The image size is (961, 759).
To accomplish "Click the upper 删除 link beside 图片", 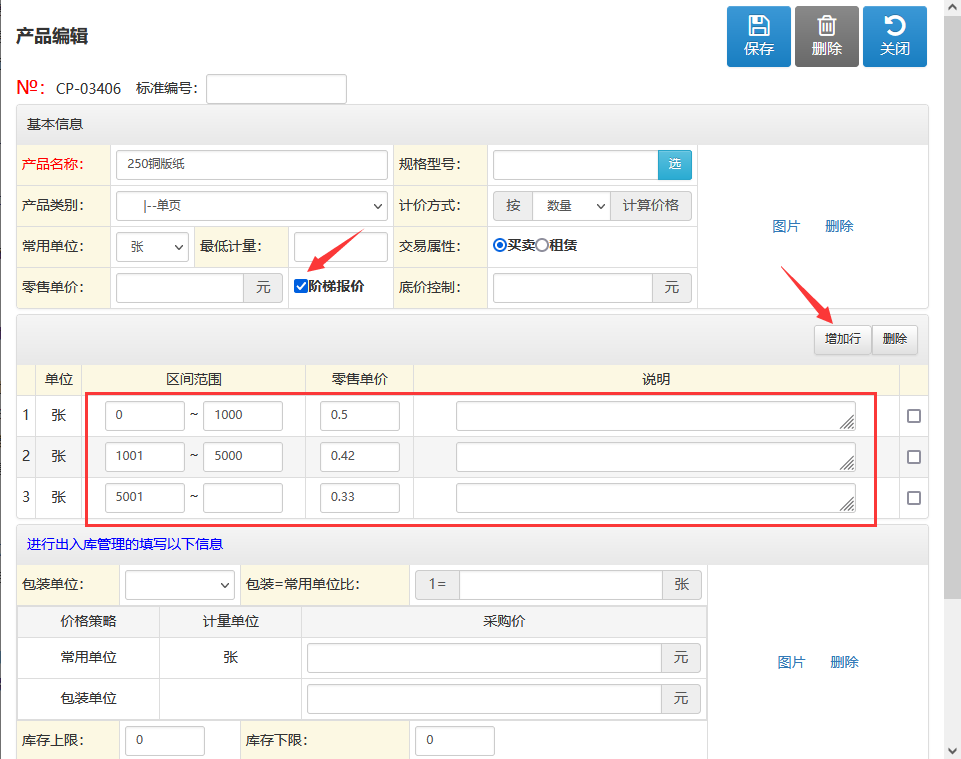I will tap(839, 226).
